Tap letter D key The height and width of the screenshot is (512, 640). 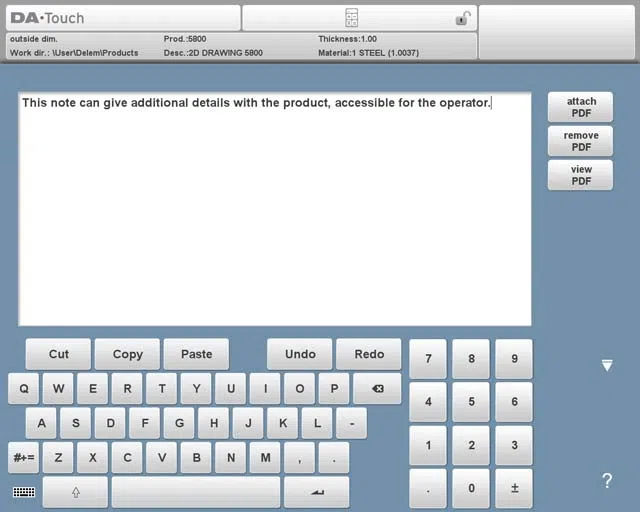pos(110,423)
